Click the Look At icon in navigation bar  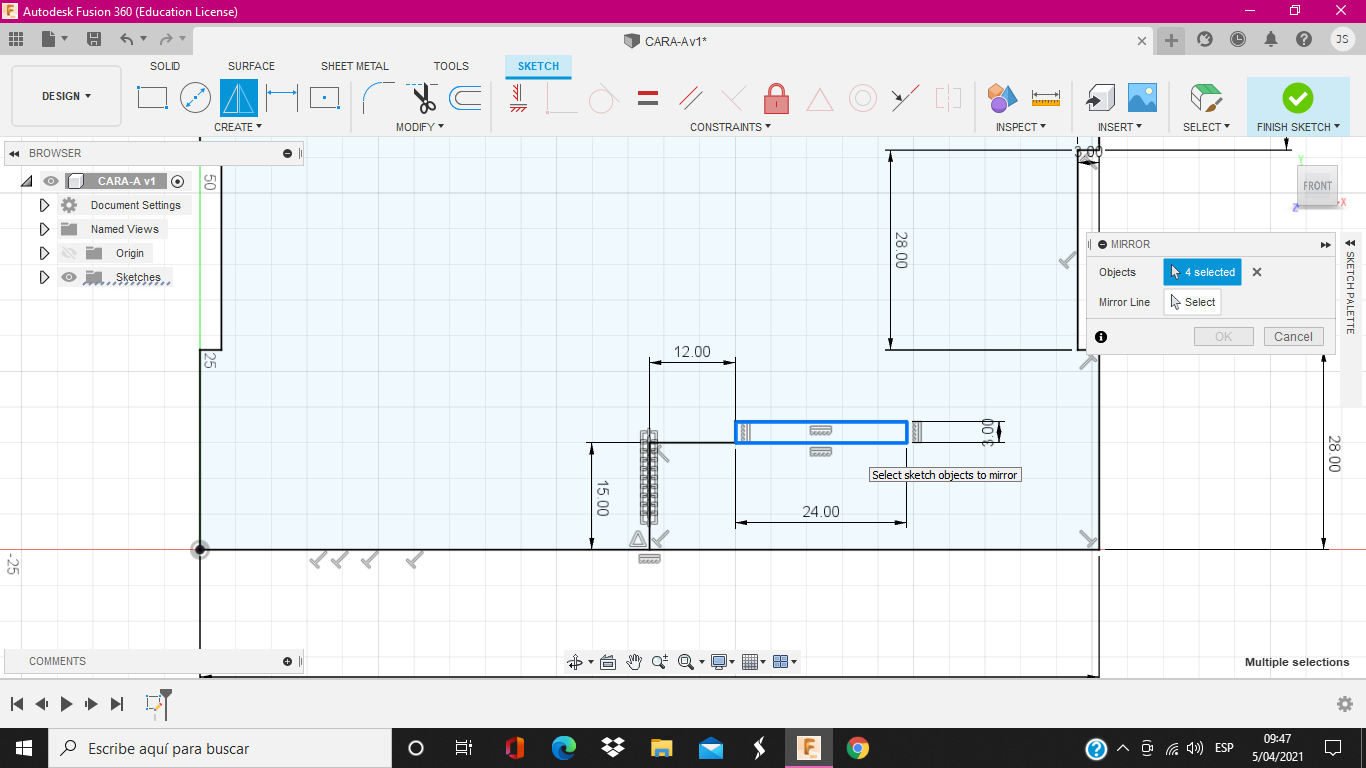(607, 661)
